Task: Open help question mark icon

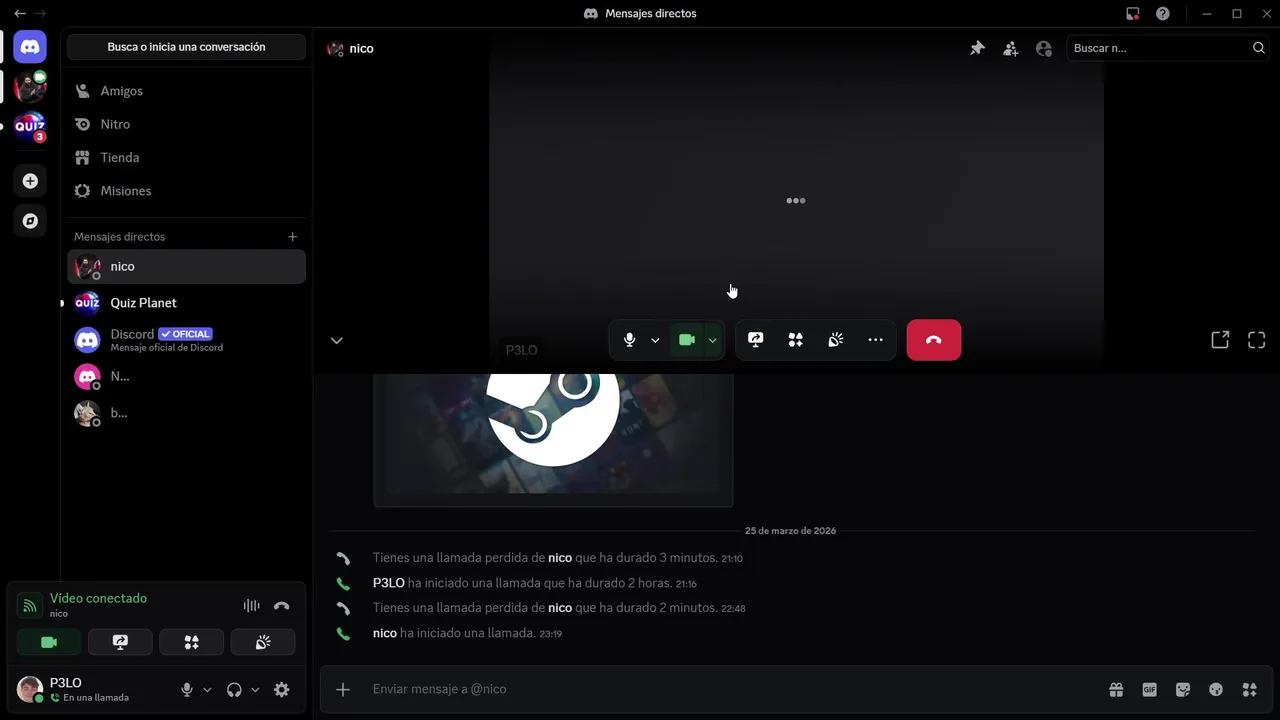Action: [1162, 14]
